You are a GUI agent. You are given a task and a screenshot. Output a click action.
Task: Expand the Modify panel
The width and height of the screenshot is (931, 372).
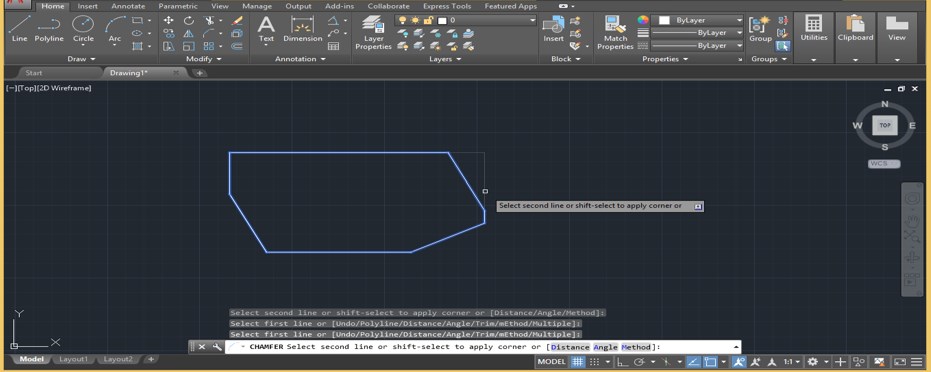(x=204, y=59)
